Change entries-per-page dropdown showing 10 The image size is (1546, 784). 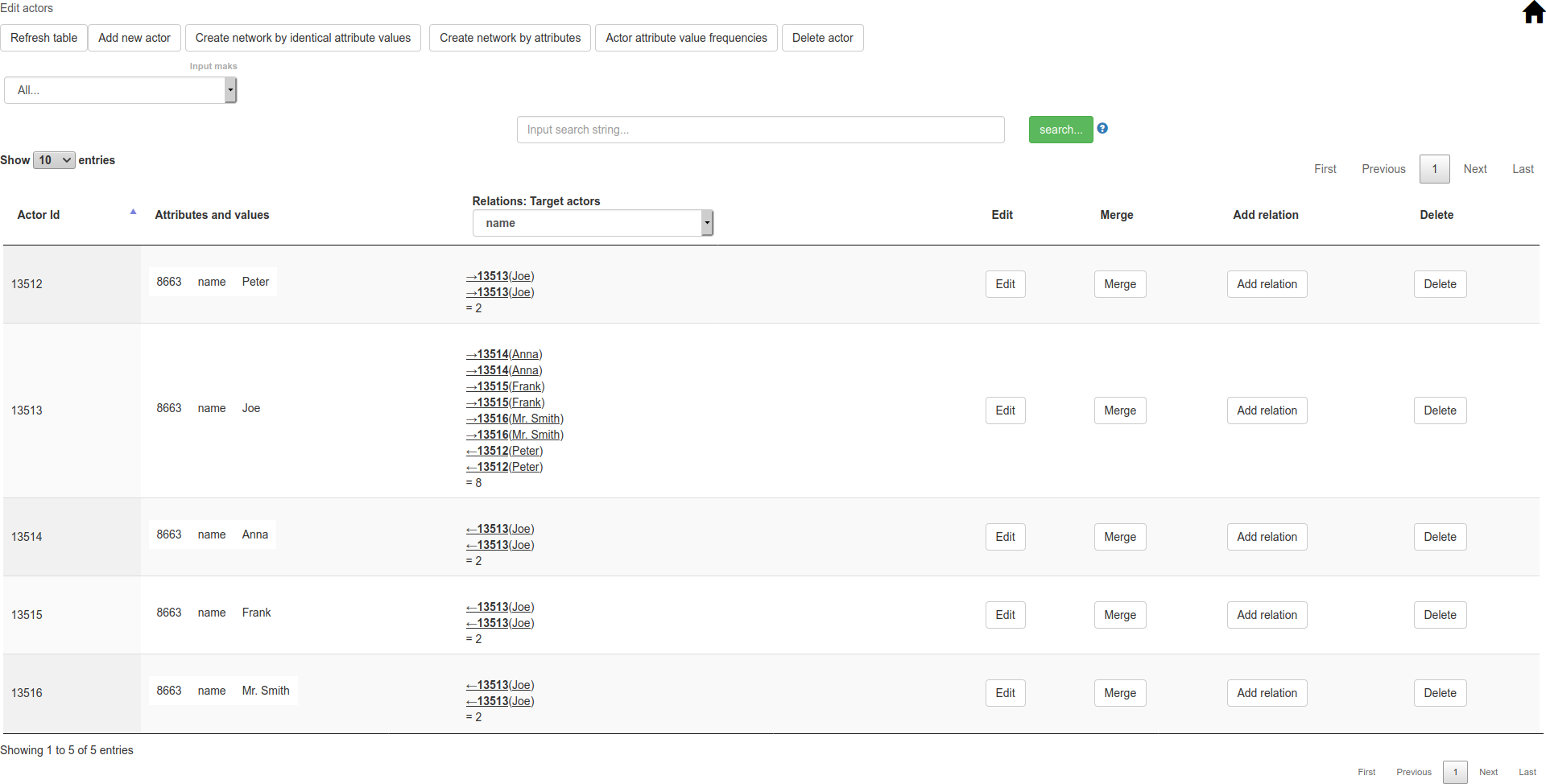point(54,160)
